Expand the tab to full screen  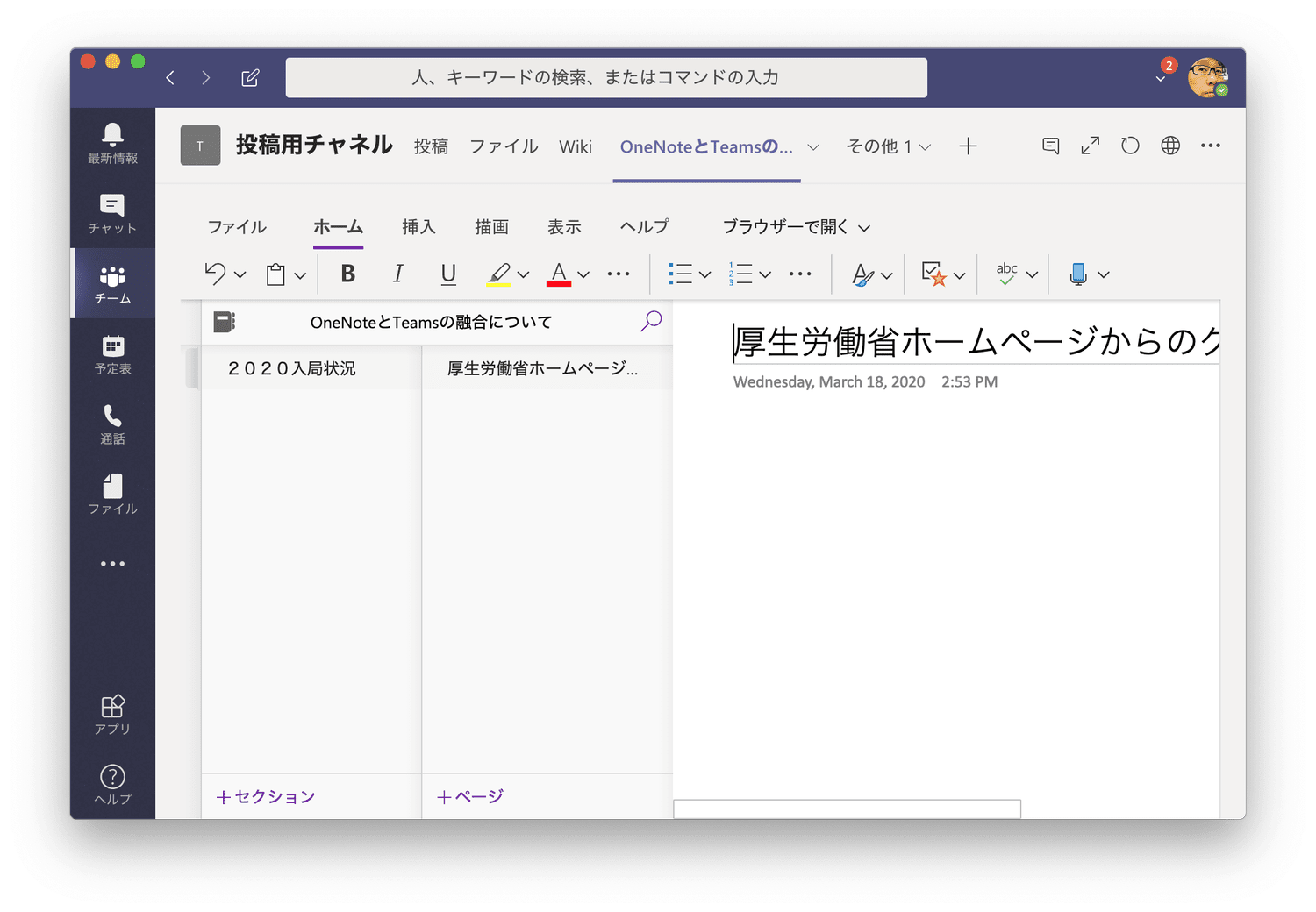pyautogui.click(x=1090, y=146)
